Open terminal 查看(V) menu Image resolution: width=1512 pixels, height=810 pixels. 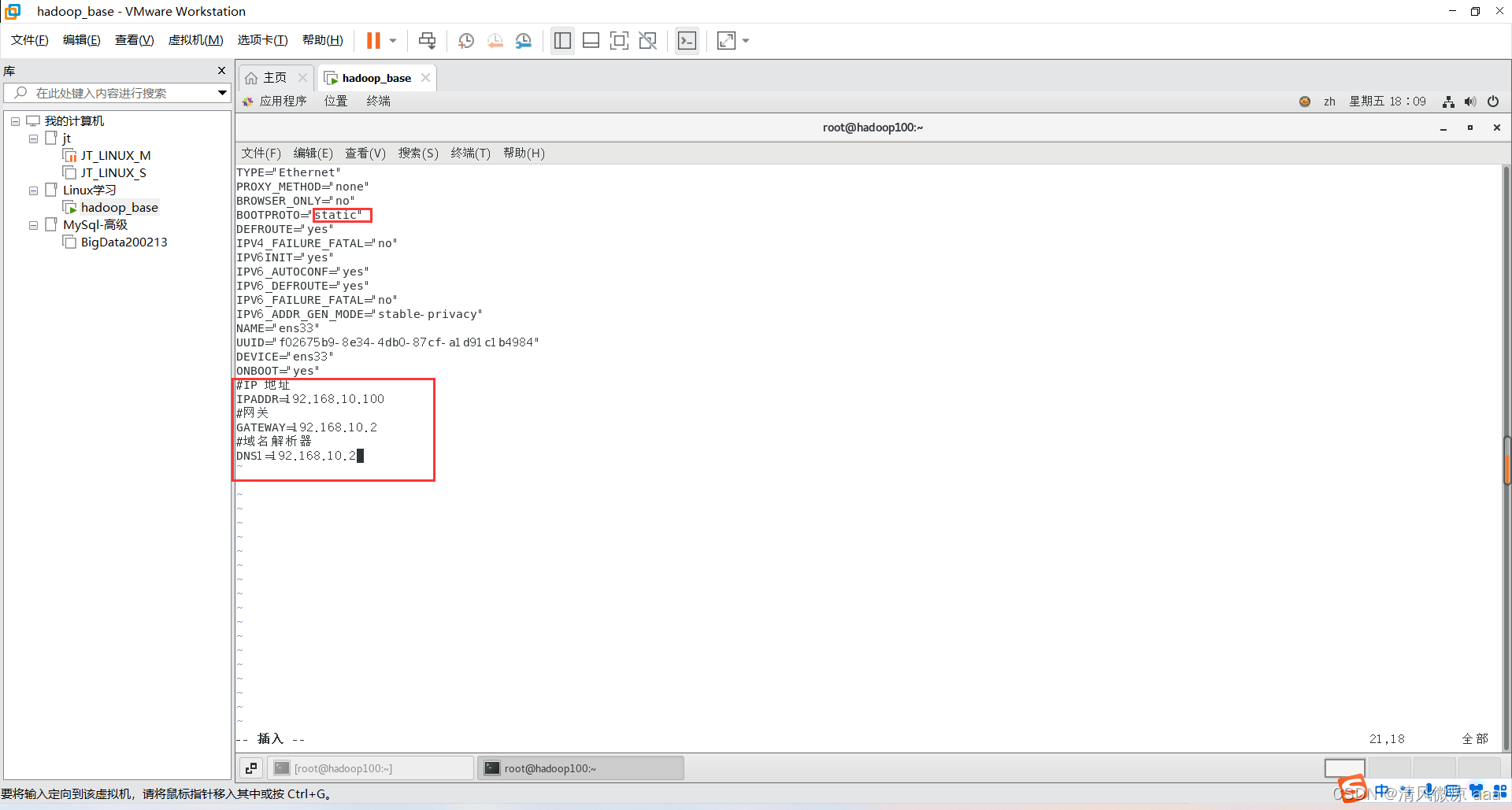click(365, 153)
